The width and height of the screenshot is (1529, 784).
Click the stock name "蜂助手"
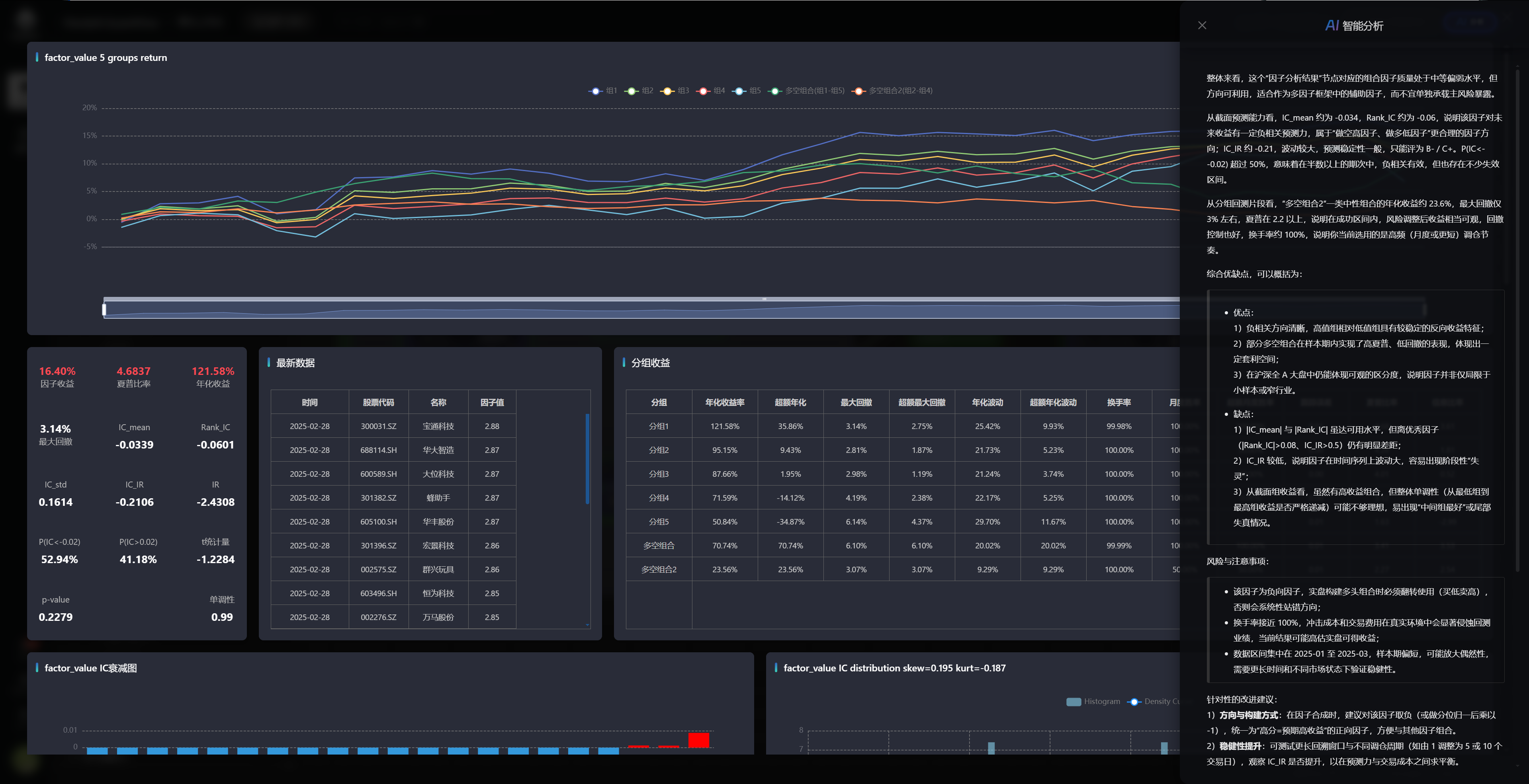tap(439, 497)
